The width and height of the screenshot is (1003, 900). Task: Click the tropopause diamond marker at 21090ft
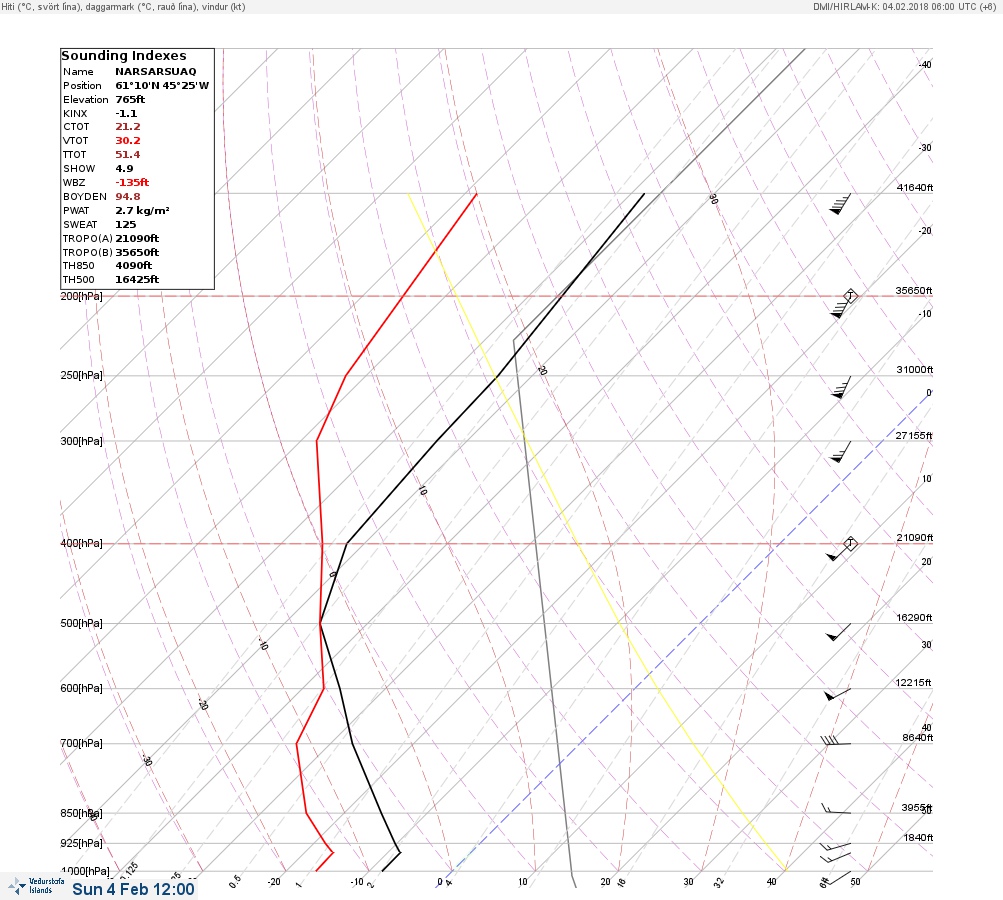coord(850,544)
